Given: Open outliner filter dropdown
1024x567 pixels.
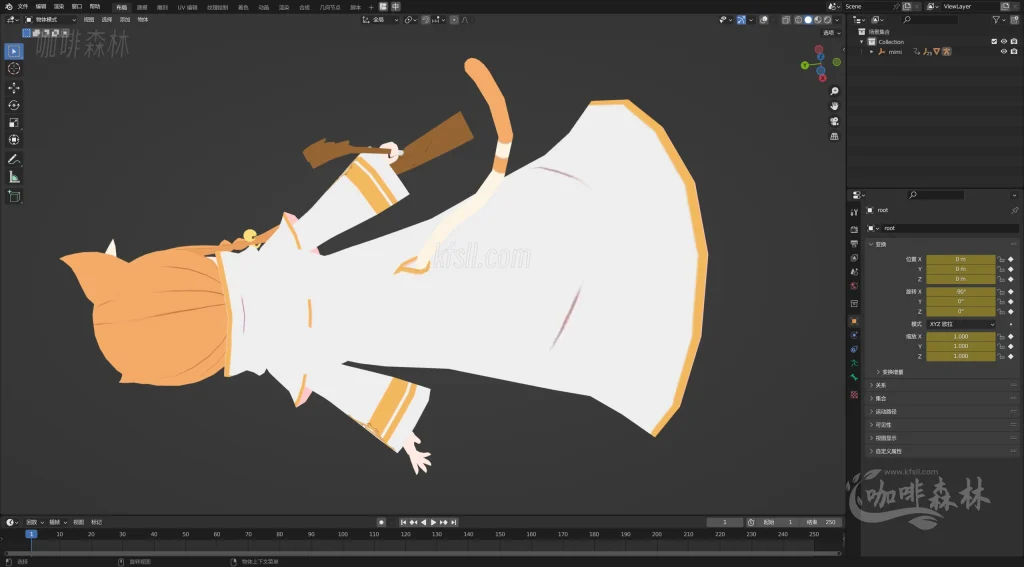Looking at the screenshot, I should (999, 20).
